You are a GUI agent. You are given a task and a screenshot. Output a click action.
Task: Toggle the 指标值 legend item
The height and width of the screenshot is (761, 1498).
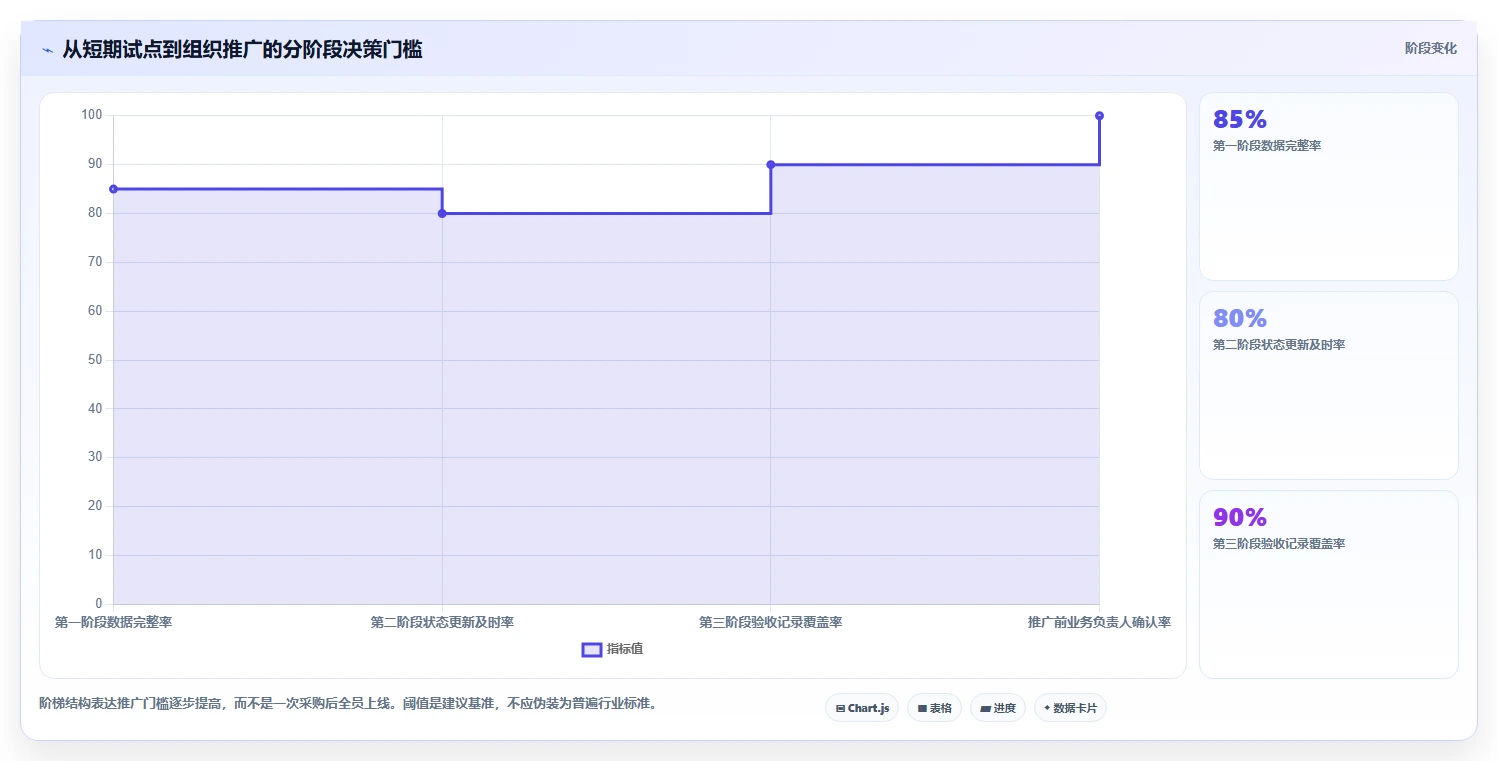pos(613,649)
